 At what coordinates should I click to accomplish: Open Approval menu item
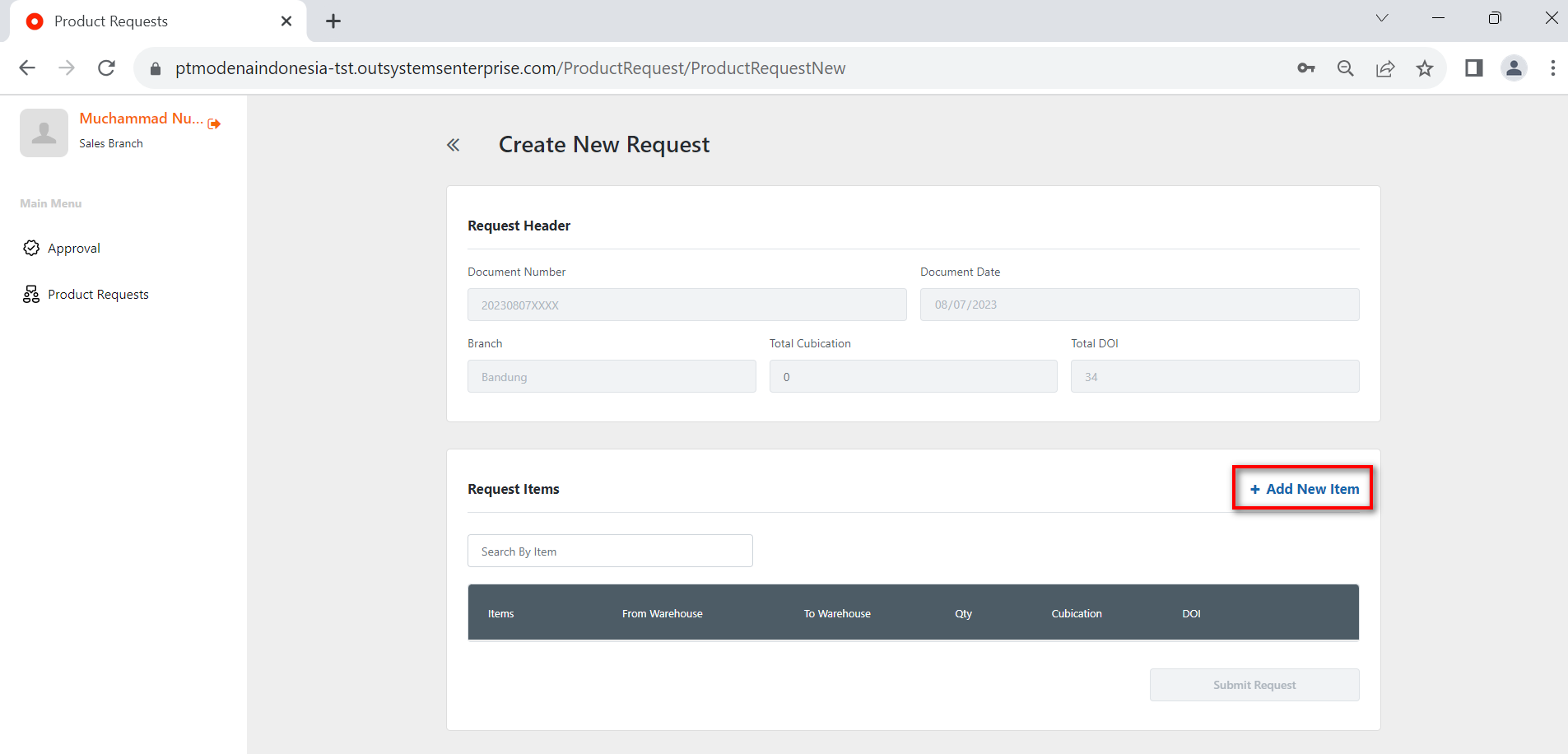point(73,249)
